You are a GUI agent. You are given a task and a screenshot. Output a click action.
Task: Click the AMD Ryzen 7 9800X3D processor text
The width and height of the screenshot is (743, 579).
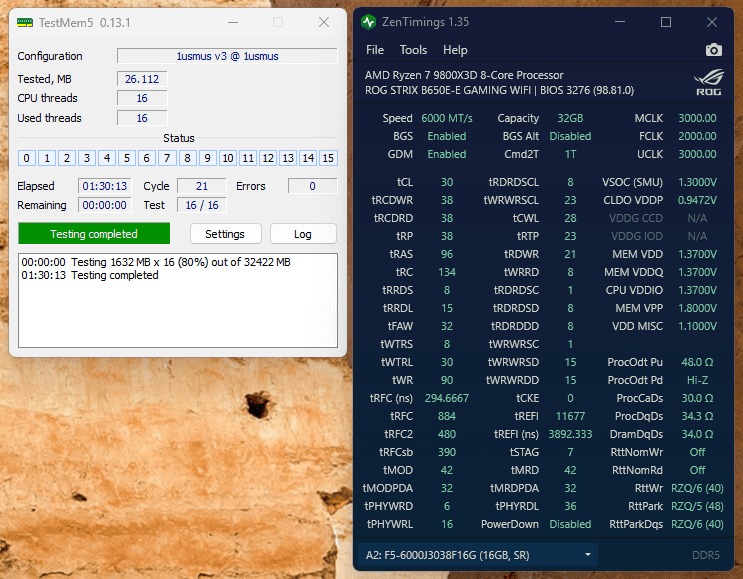464,75
